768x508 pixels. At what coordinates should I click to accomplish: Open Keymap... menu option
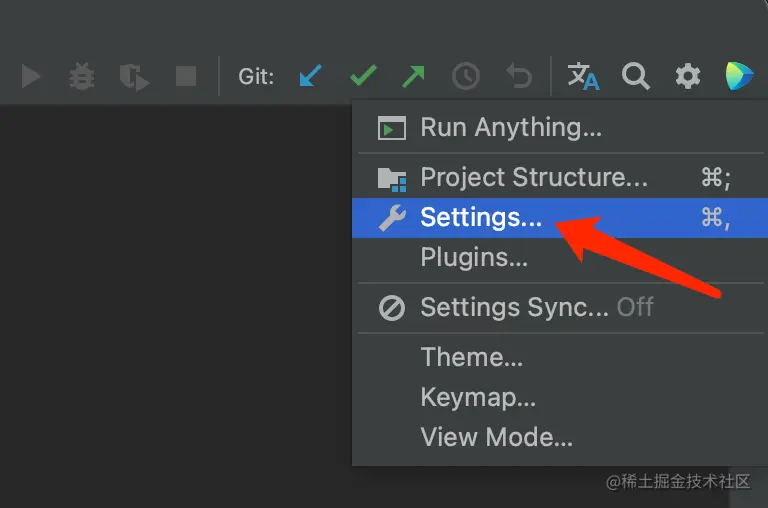pyautogui.click(x=560, y=397)
